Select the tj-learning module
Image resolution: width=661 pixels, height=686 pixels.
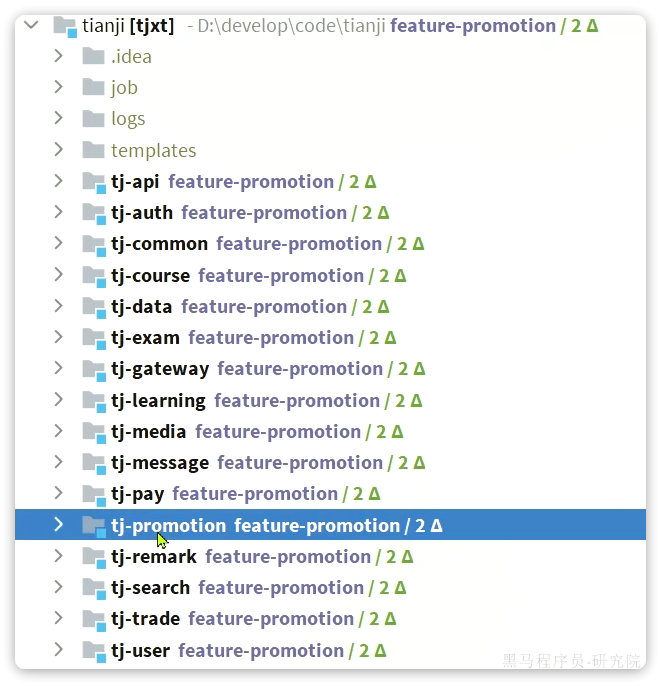click(x=330, y=401)
